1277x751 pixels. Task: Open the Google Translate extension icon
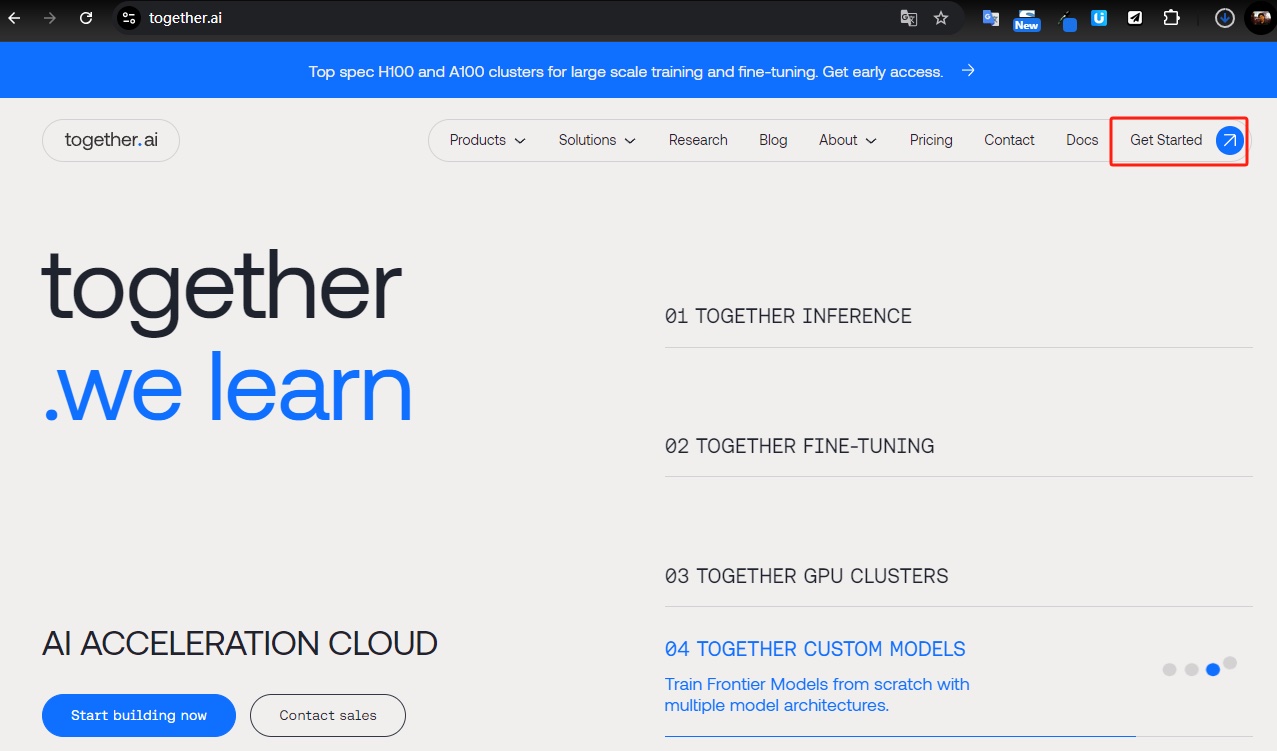(x=991, y=18)
